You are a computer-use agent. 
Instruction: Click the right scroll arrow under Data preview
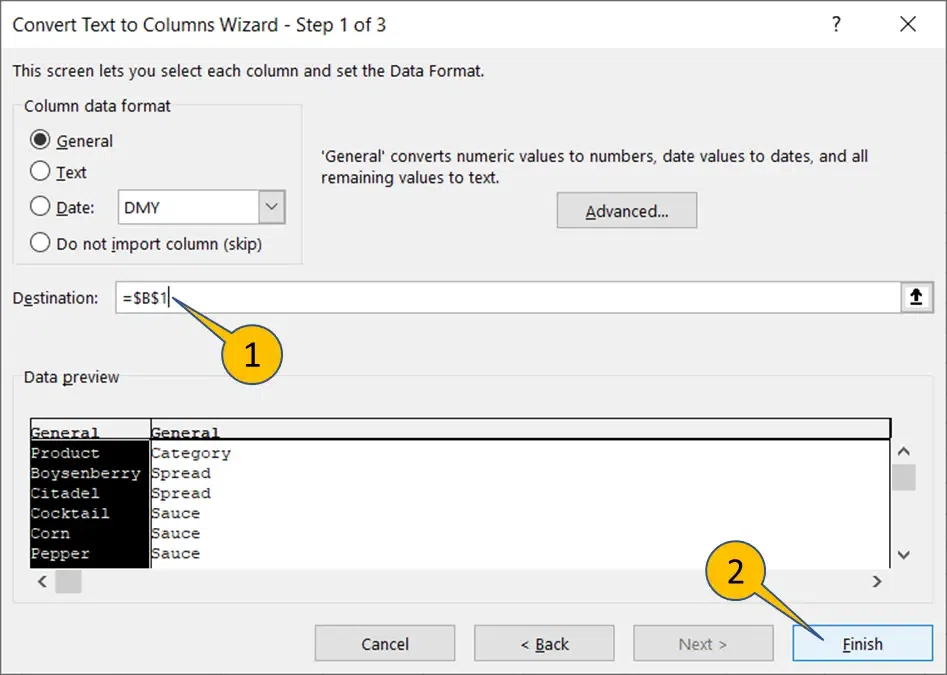[877, 581]
